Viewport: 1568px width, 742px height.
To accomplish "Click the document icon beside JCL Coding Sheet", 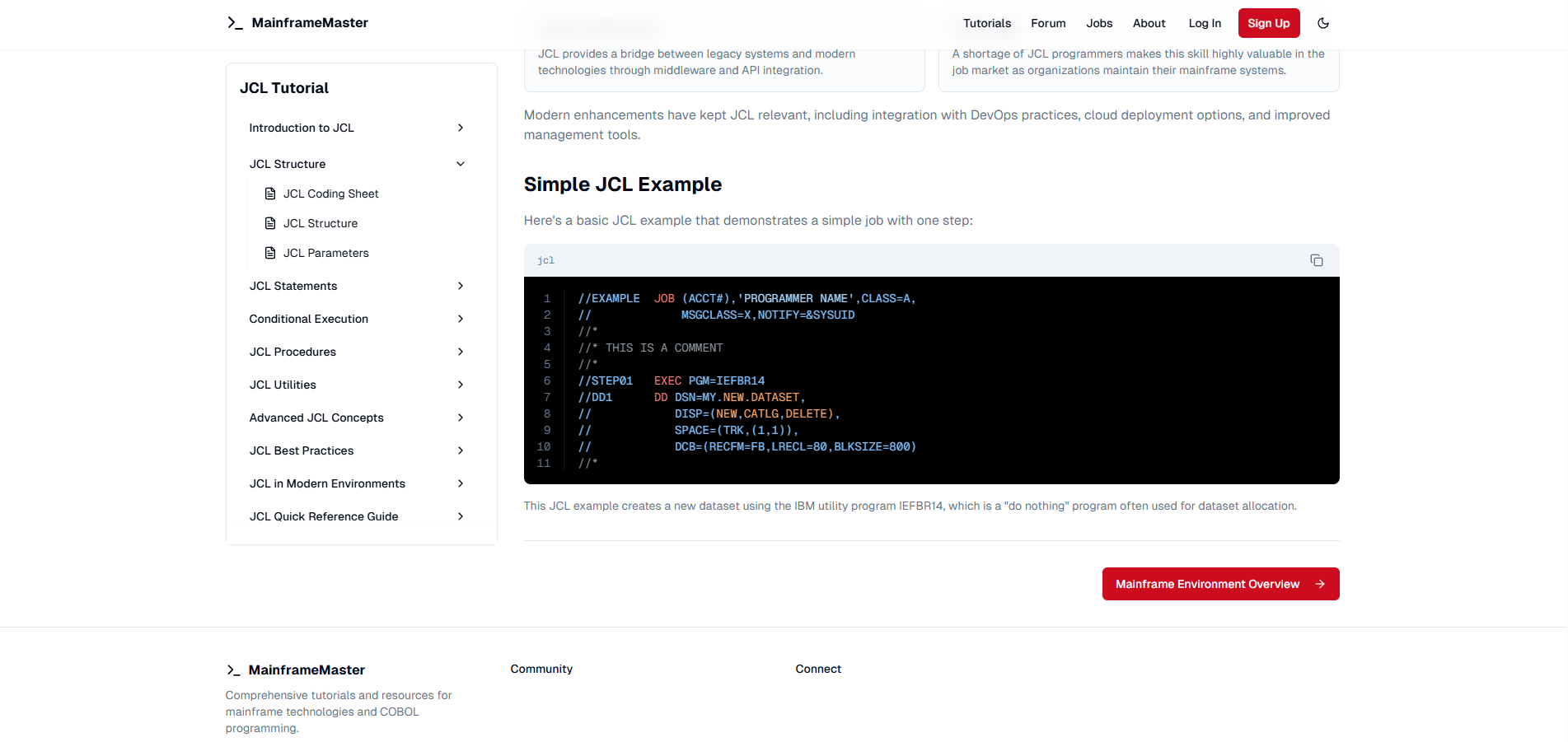I will click(270, 193).
